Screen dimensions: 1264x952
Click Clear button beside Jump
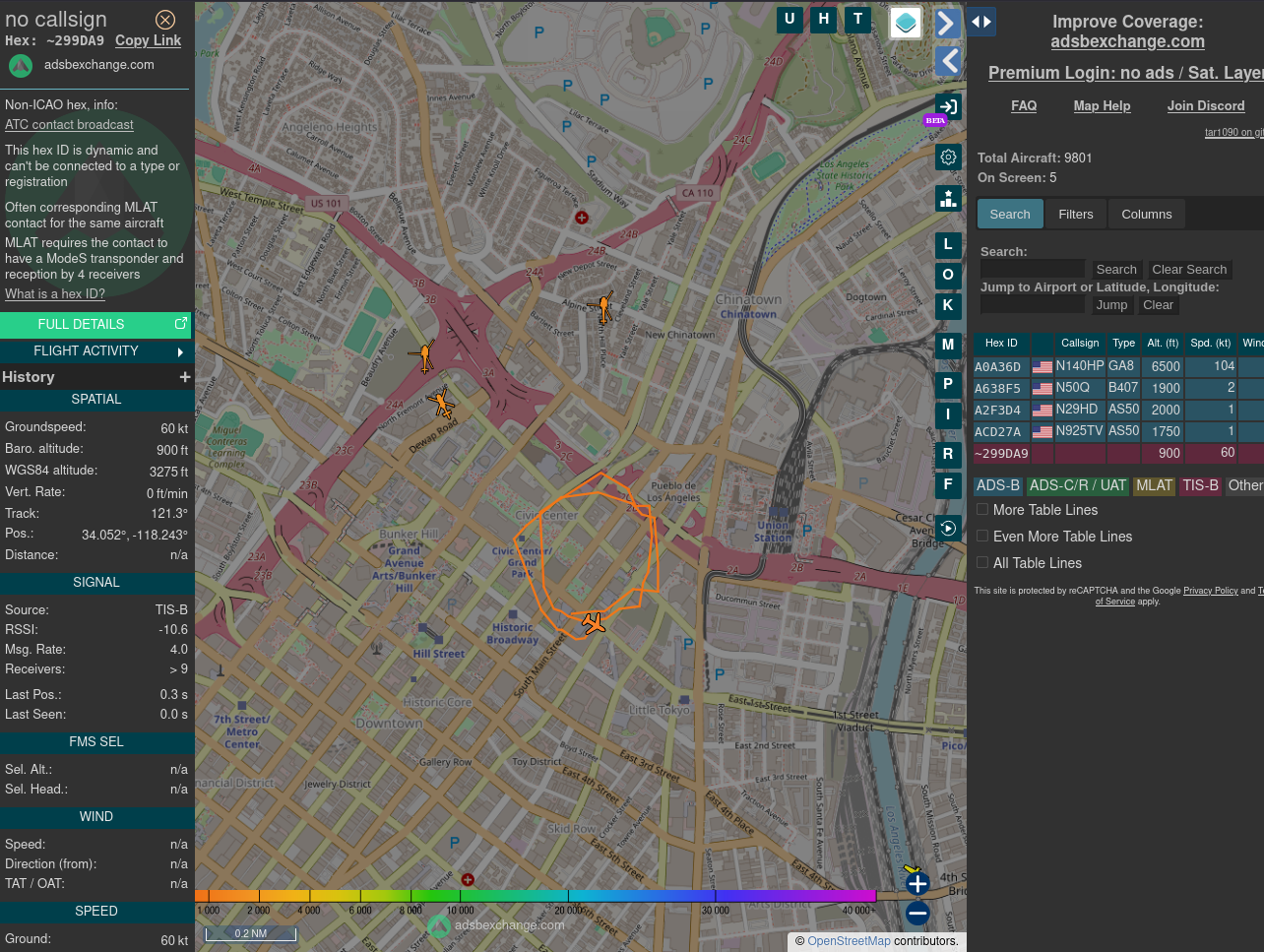click(1158, 305)
